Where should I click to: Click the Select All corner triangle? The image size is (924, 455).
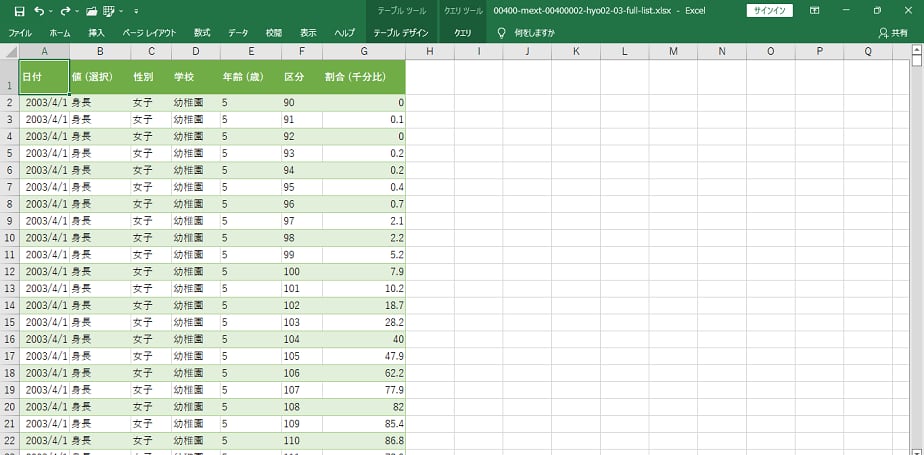click(9, 51)
